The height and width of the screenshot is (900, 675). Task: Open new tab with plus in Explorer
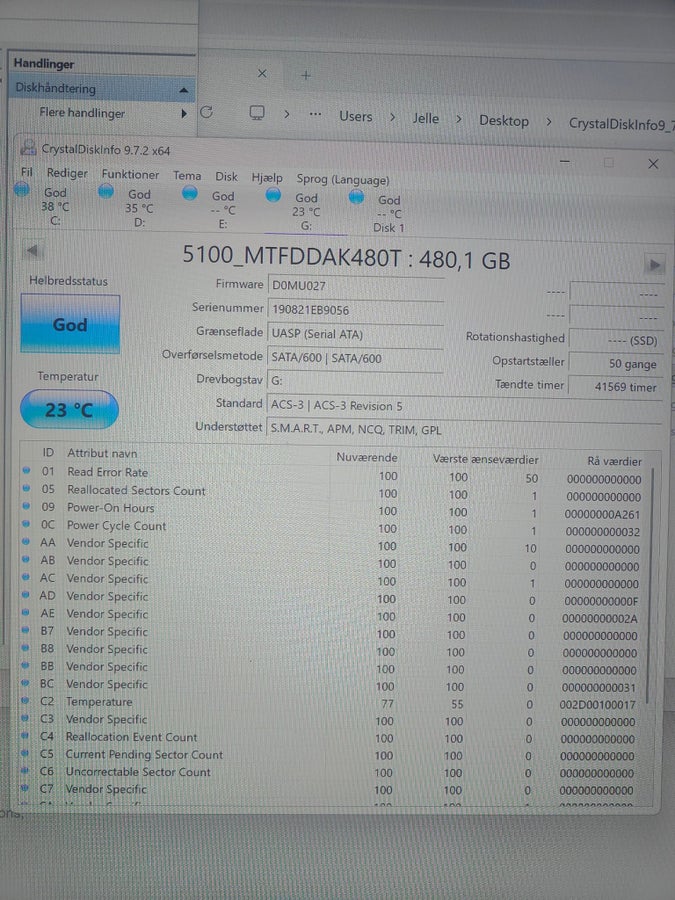pos(306,75)
